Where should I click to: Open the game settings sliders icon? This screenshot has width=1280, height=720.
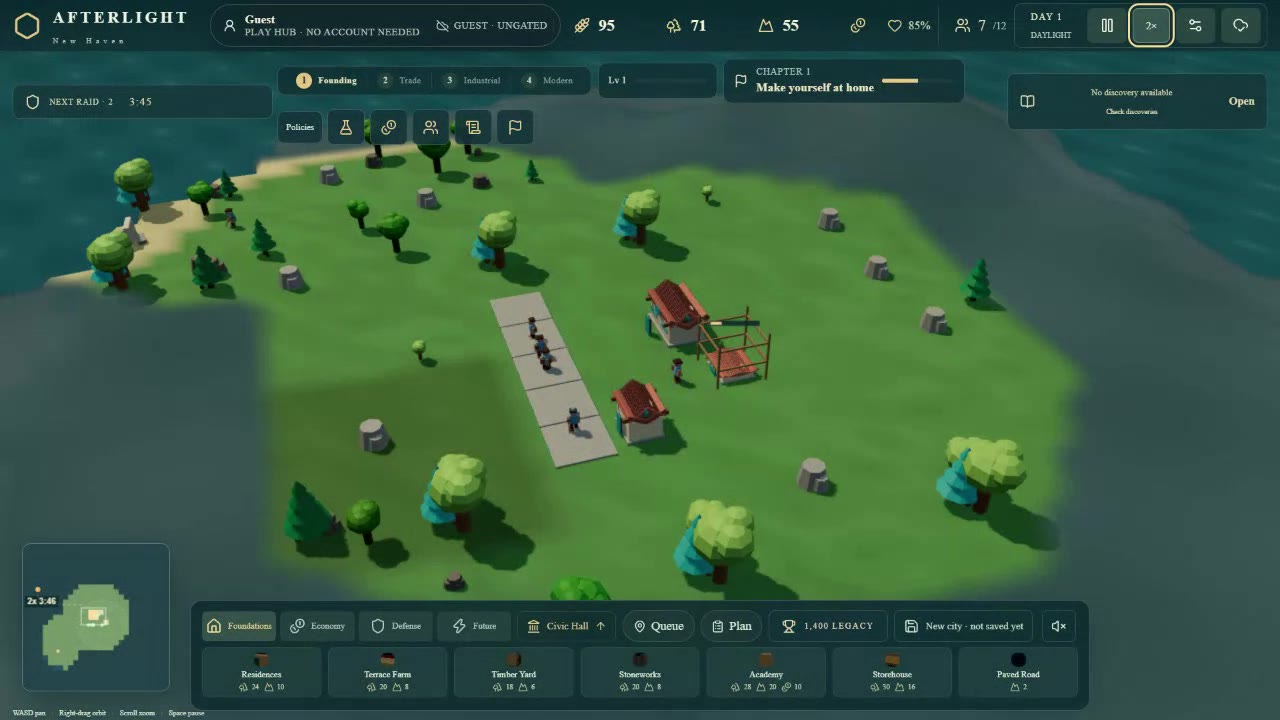click(1196, 26)
